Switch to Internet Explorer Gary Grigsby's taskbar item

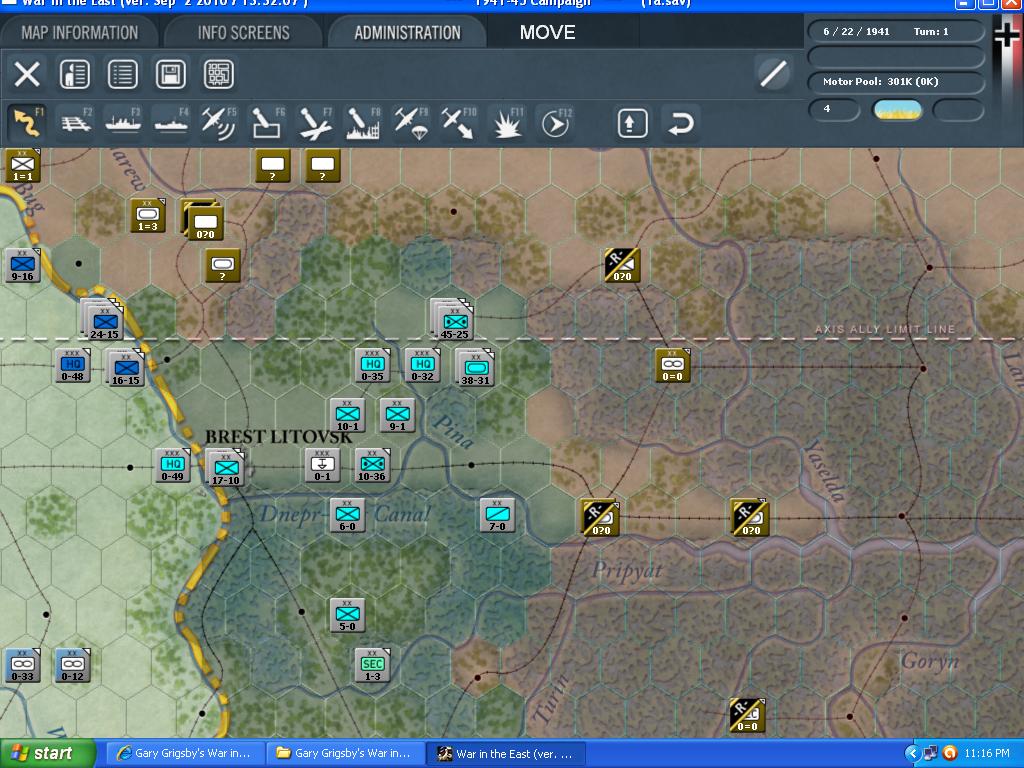[184, 753]
